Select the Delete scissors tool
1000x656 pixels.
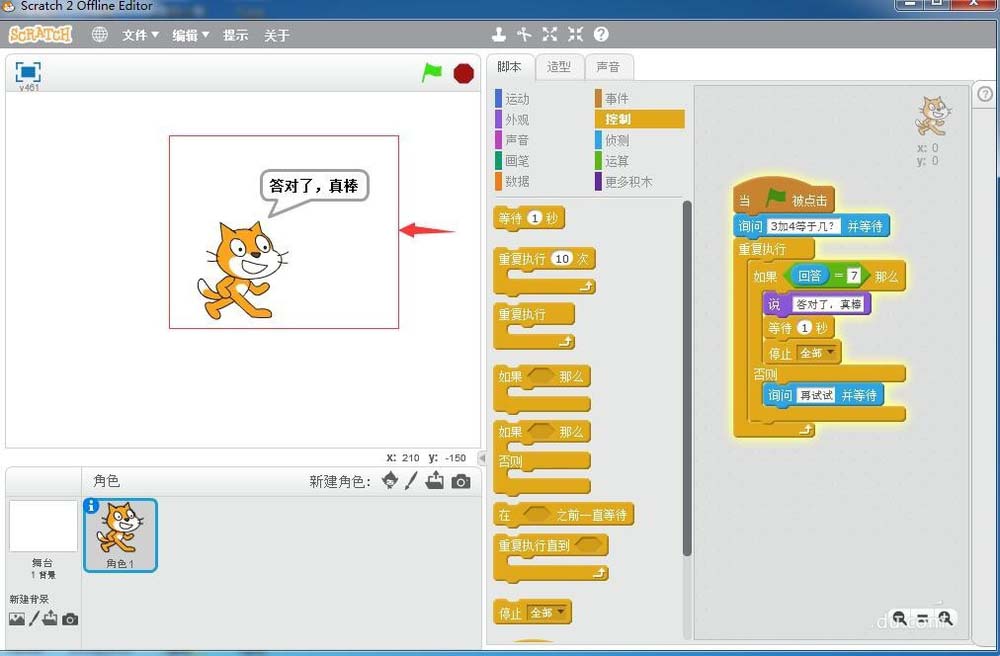click(524, 34)
